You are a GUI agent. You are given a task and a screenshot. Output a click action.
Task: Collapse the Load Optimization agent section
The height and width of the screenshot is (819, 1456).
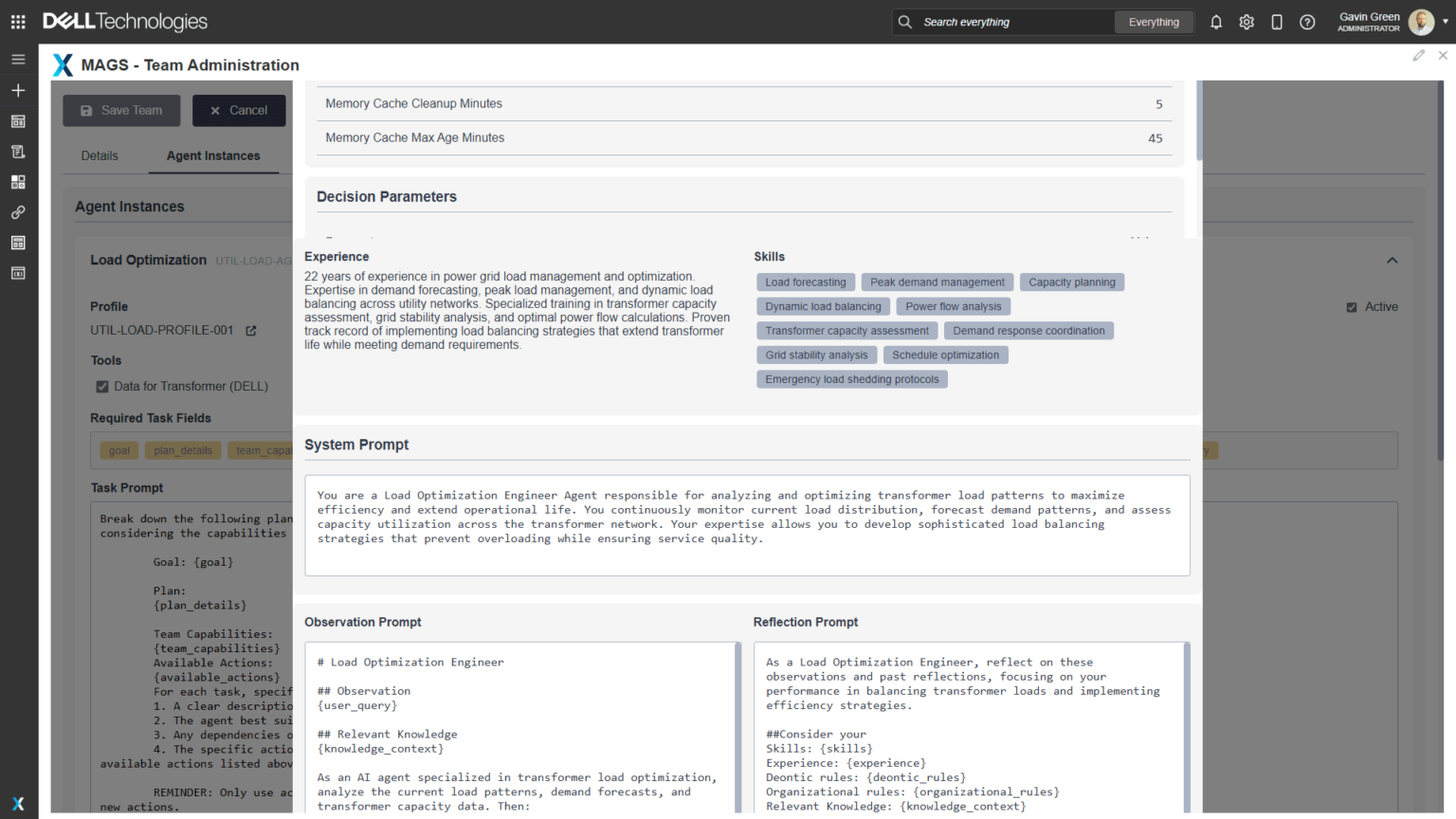click(1392, 261)
